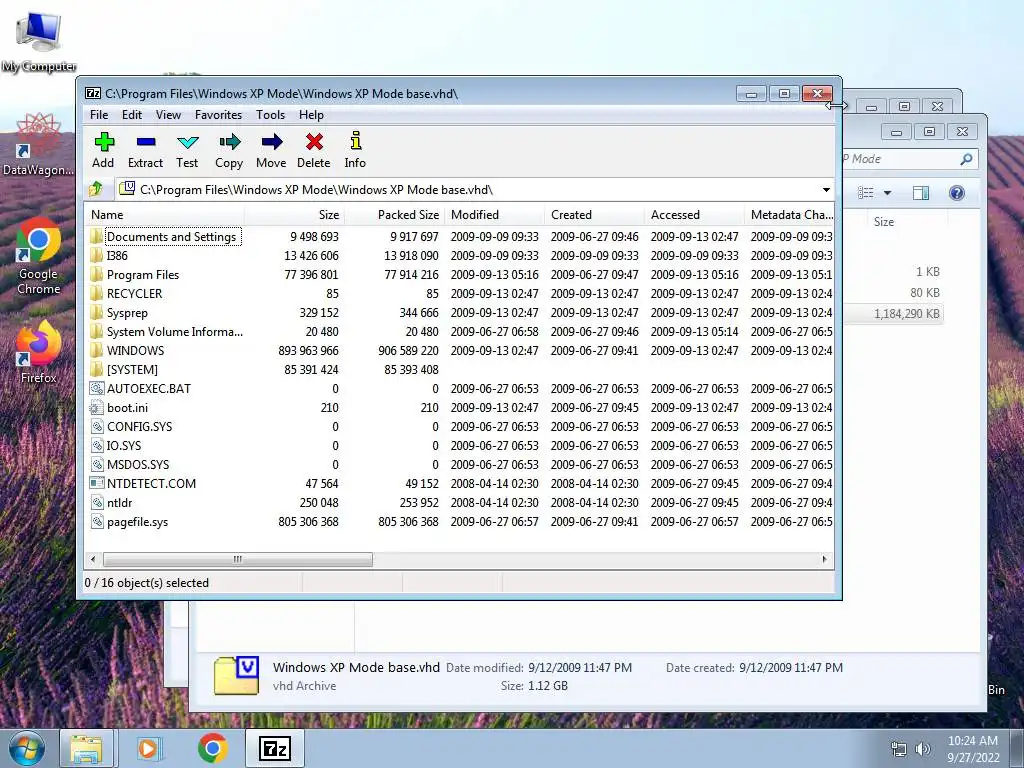The height and width of the screenshot is (768, 1024).
Task: Click the horizontal scrollbar thumb
Action: click(238, 560)
